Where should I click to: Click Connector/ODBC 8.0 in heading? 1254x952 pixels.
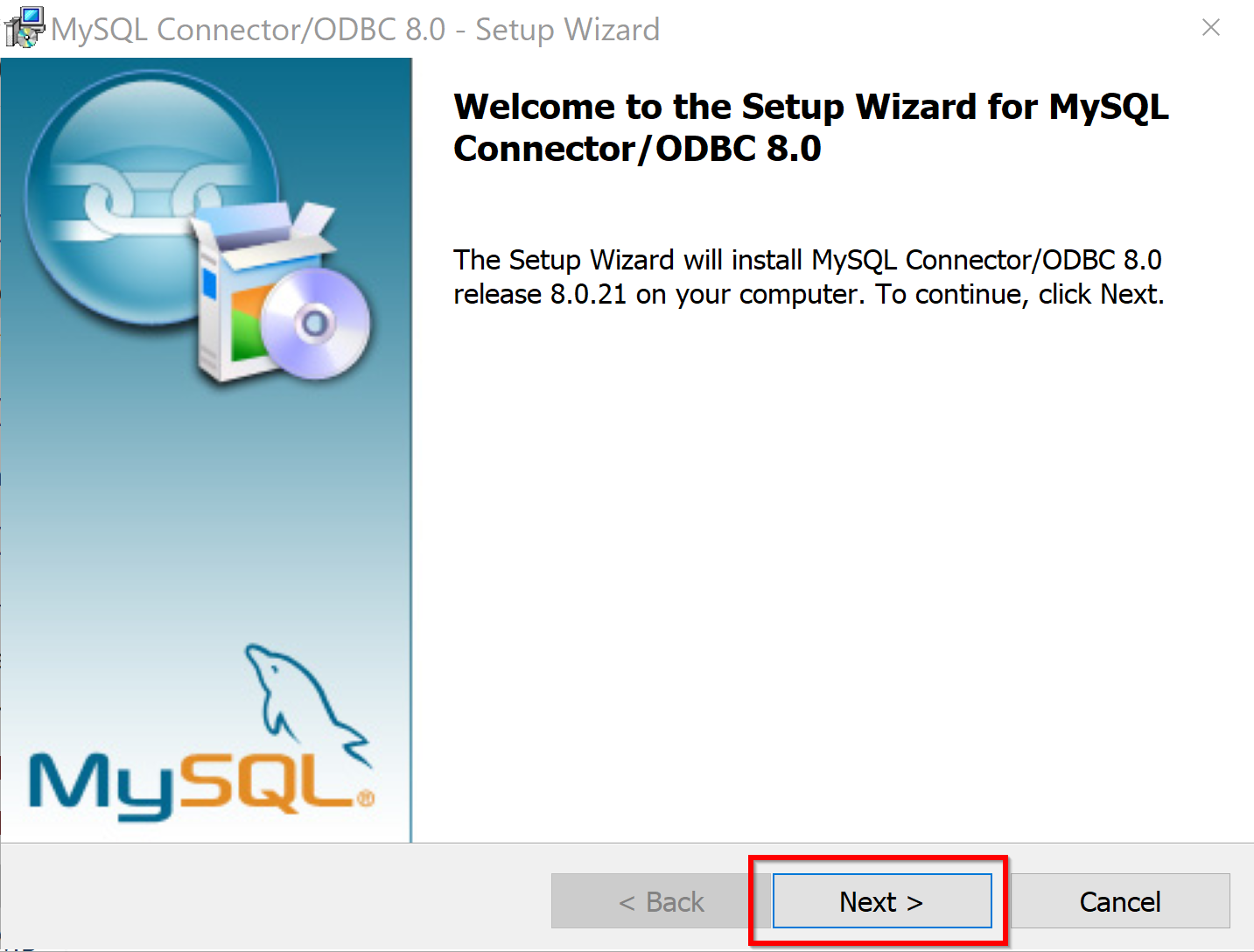point(638,149)
